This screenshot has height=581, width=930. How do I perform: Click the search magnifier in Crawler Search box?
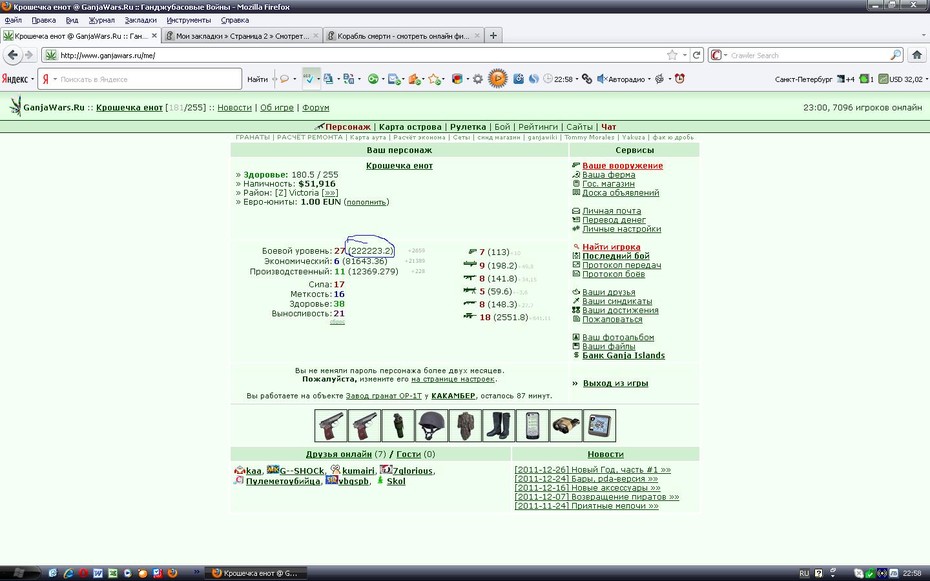click(896, 55)
